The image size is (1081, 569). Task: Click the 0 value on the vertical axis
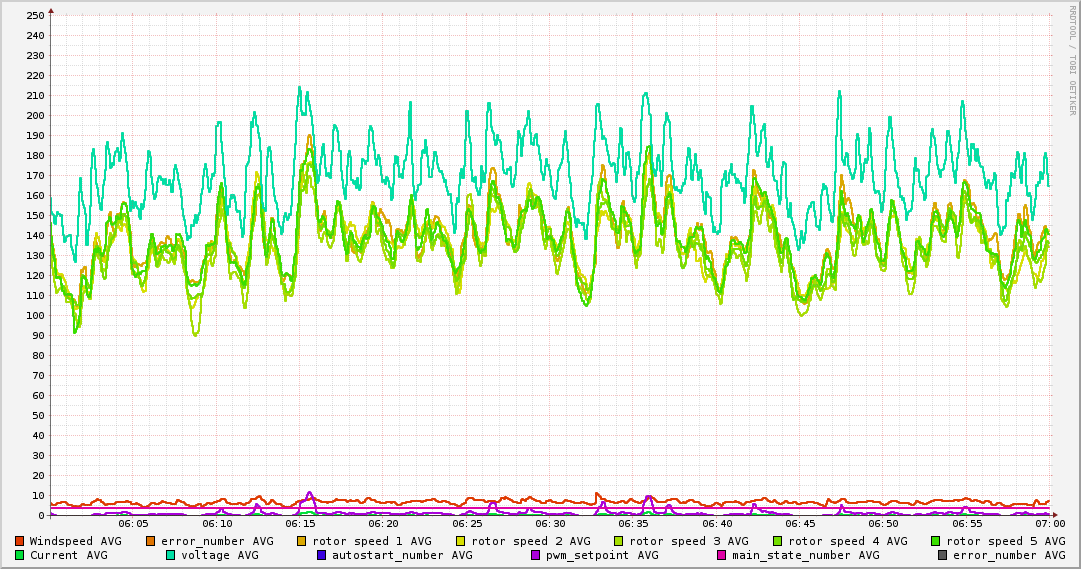click(41, 515)
